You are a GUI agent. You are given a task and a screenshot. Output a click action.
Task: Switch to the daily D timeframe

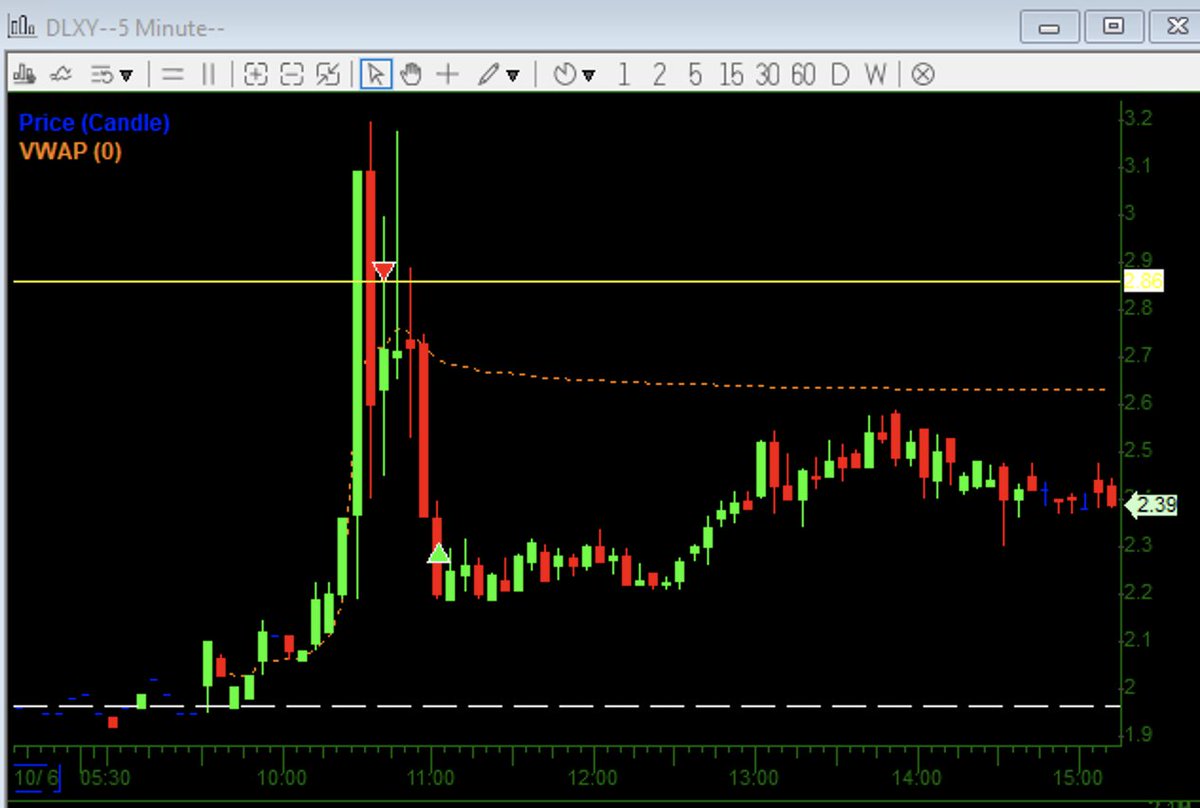[x=840, y=74]
